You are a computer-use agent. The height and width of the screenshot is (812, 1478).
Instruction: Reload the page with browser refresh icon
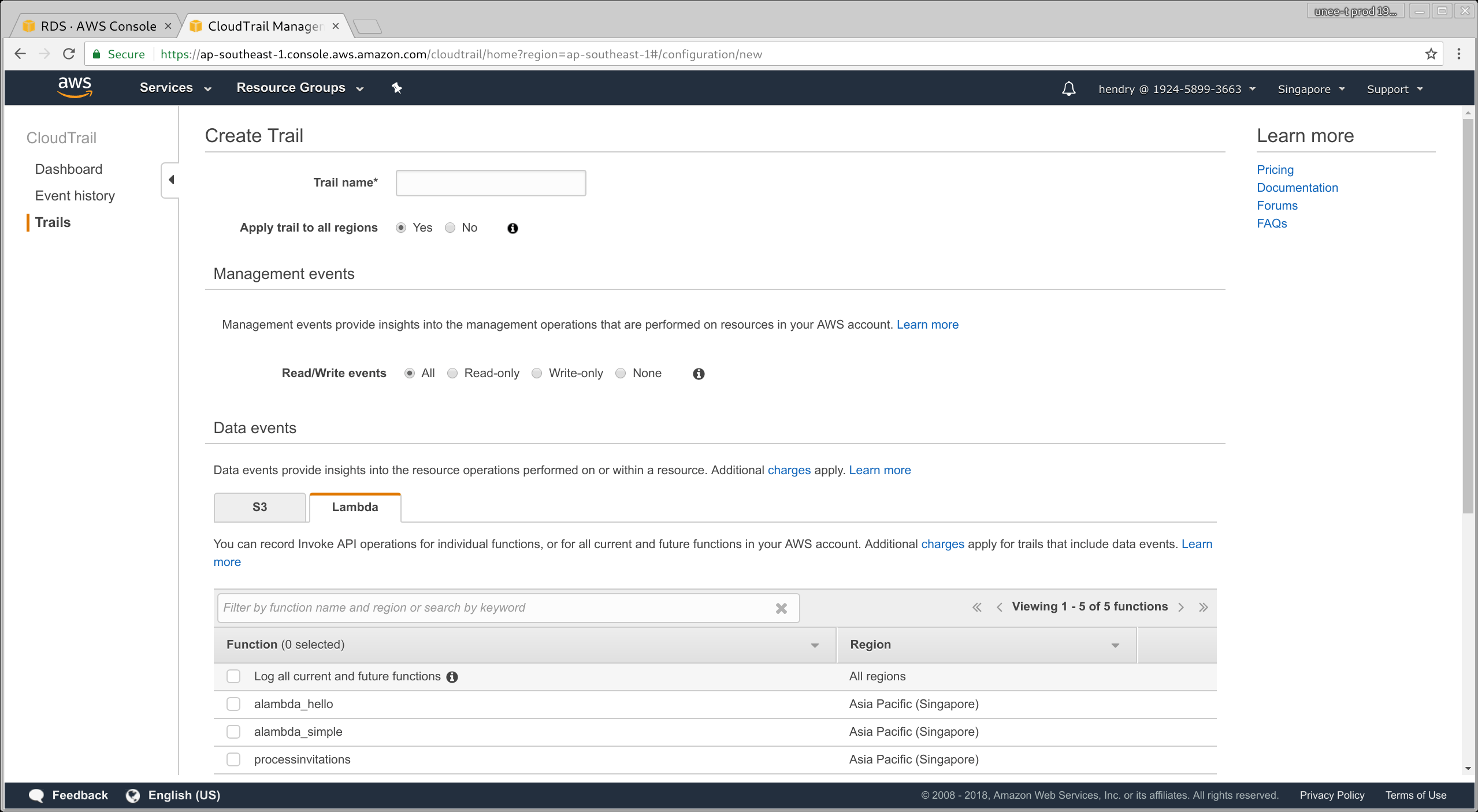69,54
